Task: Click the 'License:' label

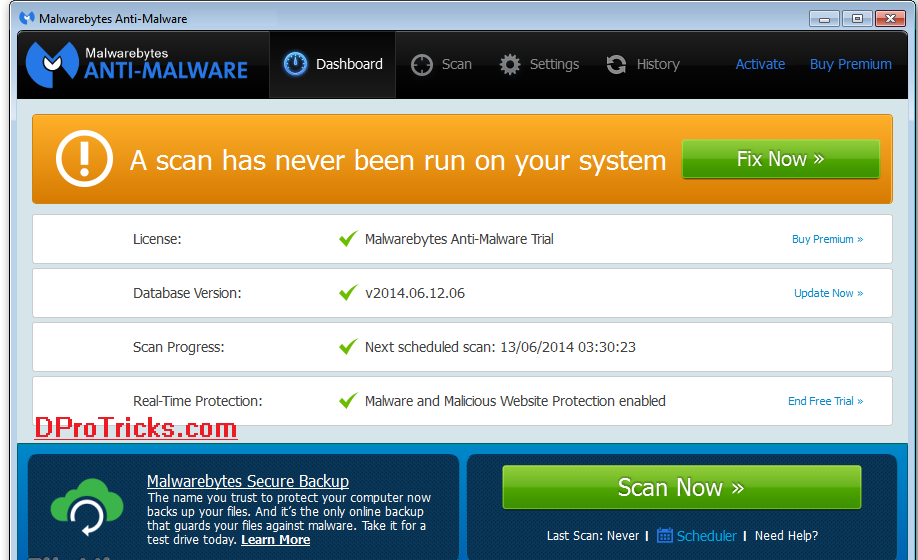Action: pos(157,239)
